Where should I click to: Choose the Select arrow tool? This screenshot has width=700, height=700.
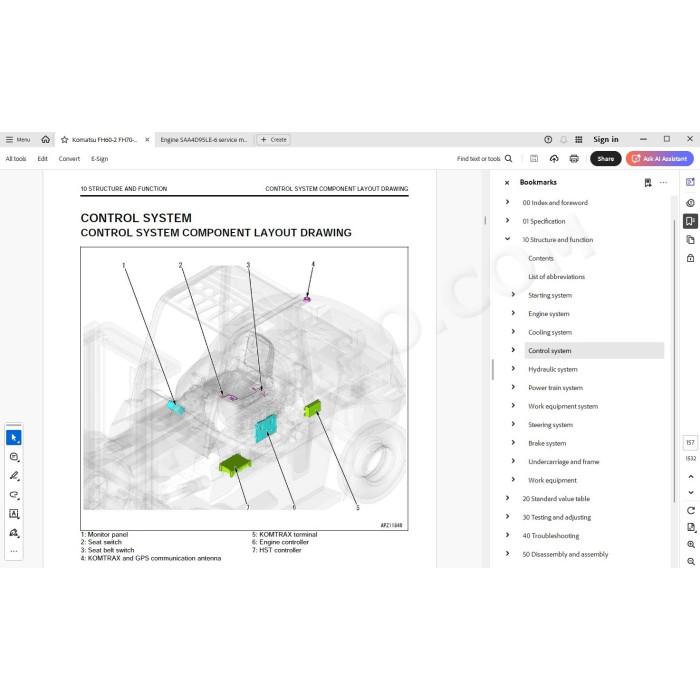coord(14,438)
